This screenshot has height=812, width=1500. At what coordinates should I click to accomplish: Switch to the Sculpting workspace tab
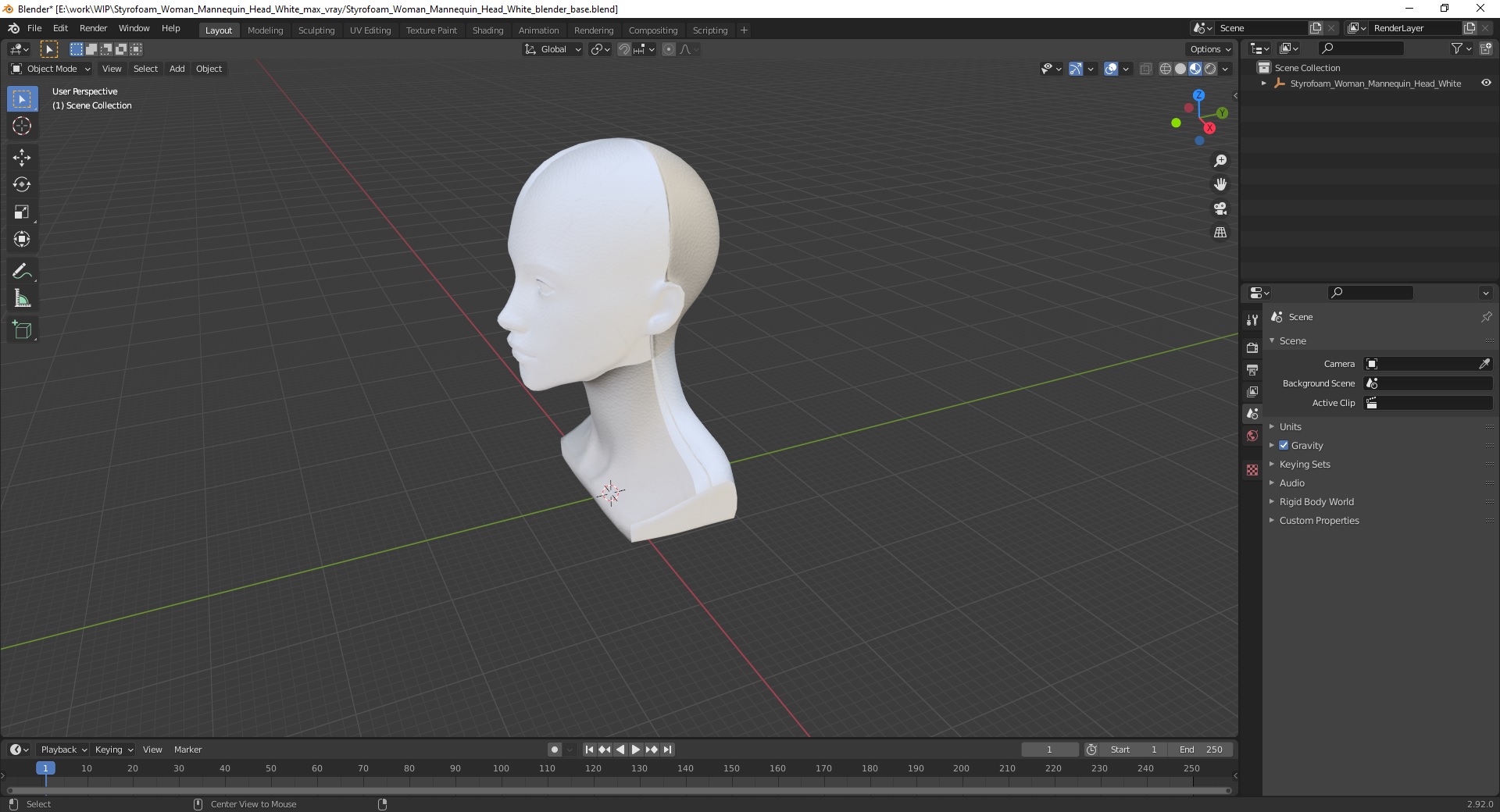[x=316, y=30]
